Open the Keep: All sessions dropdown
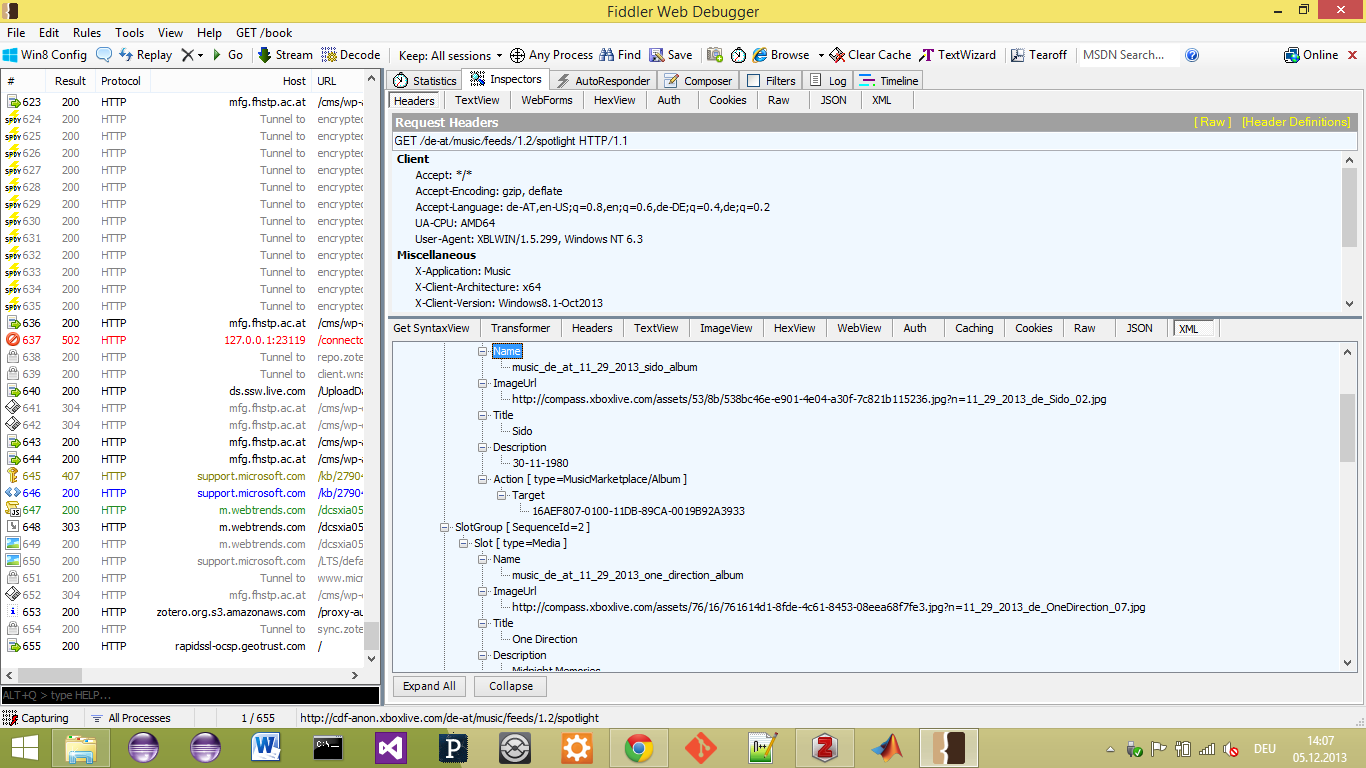Viewport: 1366px width, 768px height. [450, 55]
